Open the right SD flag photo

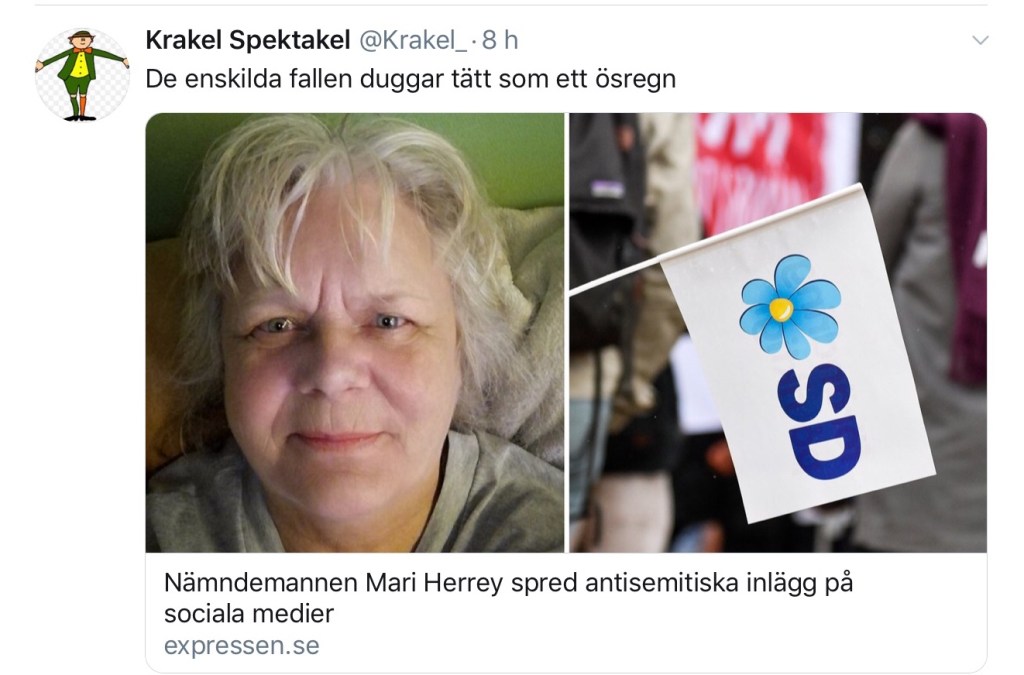778,333
